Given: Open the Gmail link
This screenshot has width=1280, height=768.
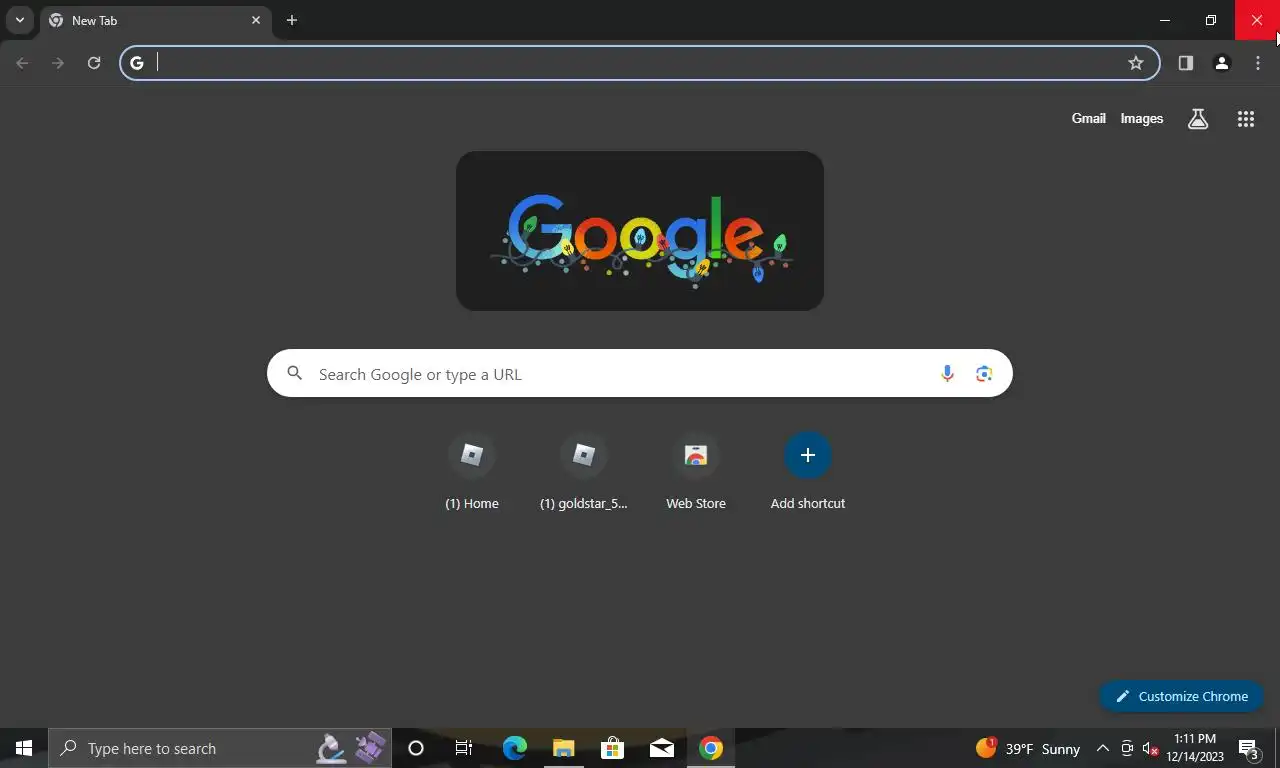Looking at the screenshot, I should tap(1089, 118).
